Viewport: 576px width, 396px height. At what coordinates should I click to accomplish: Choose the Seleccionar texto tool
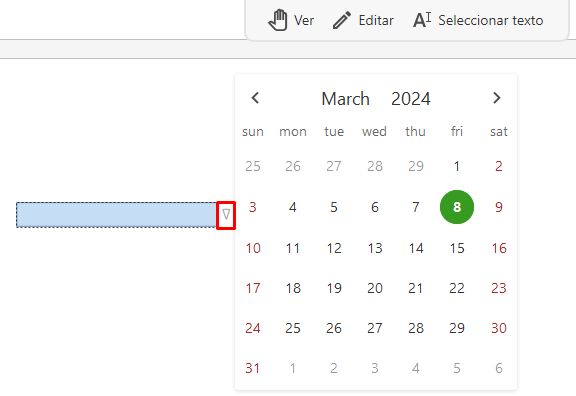coord(478,20)
